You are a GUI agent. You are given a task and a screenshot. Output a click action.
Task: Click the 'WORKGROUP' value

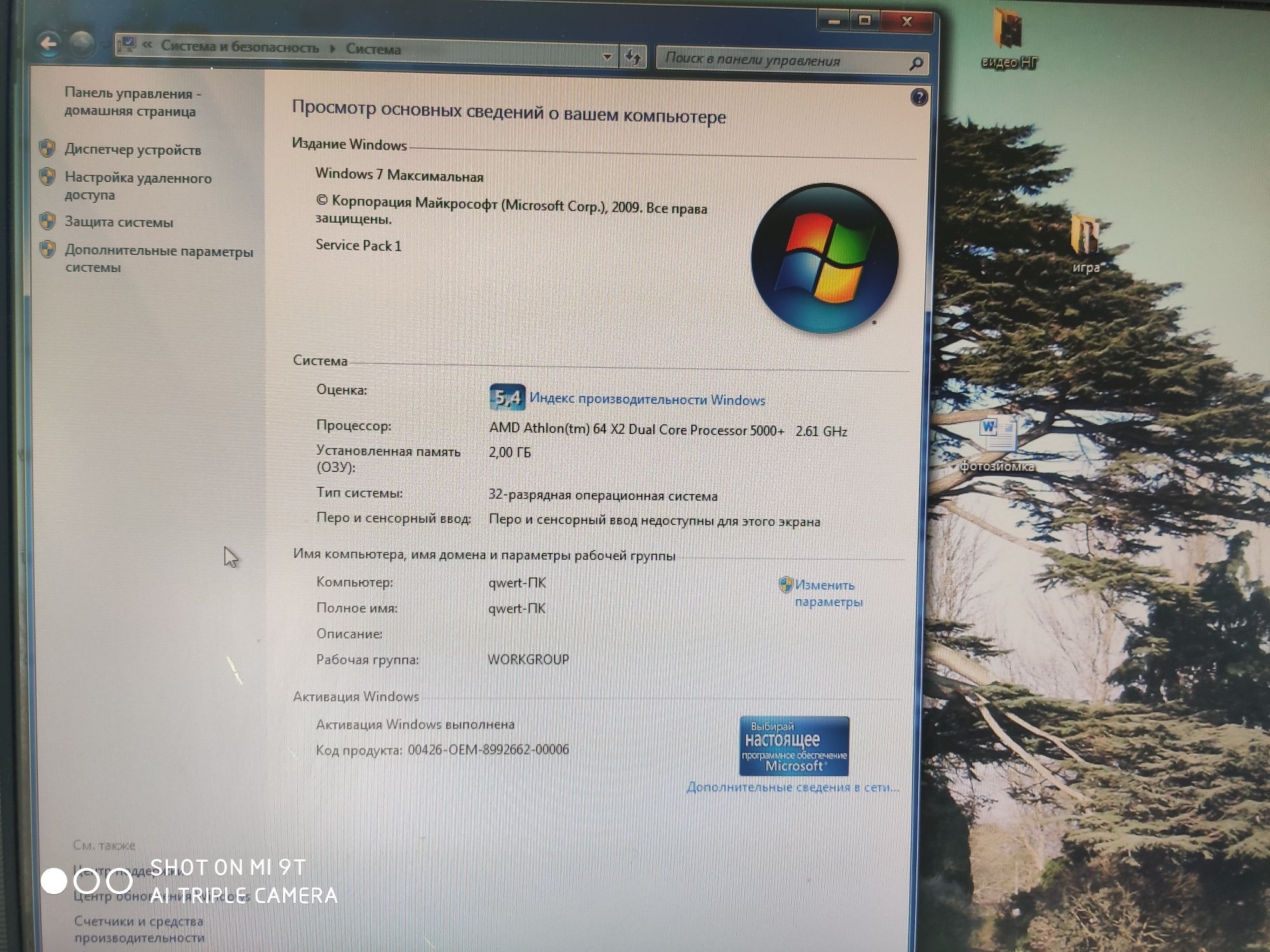[528, 659]
